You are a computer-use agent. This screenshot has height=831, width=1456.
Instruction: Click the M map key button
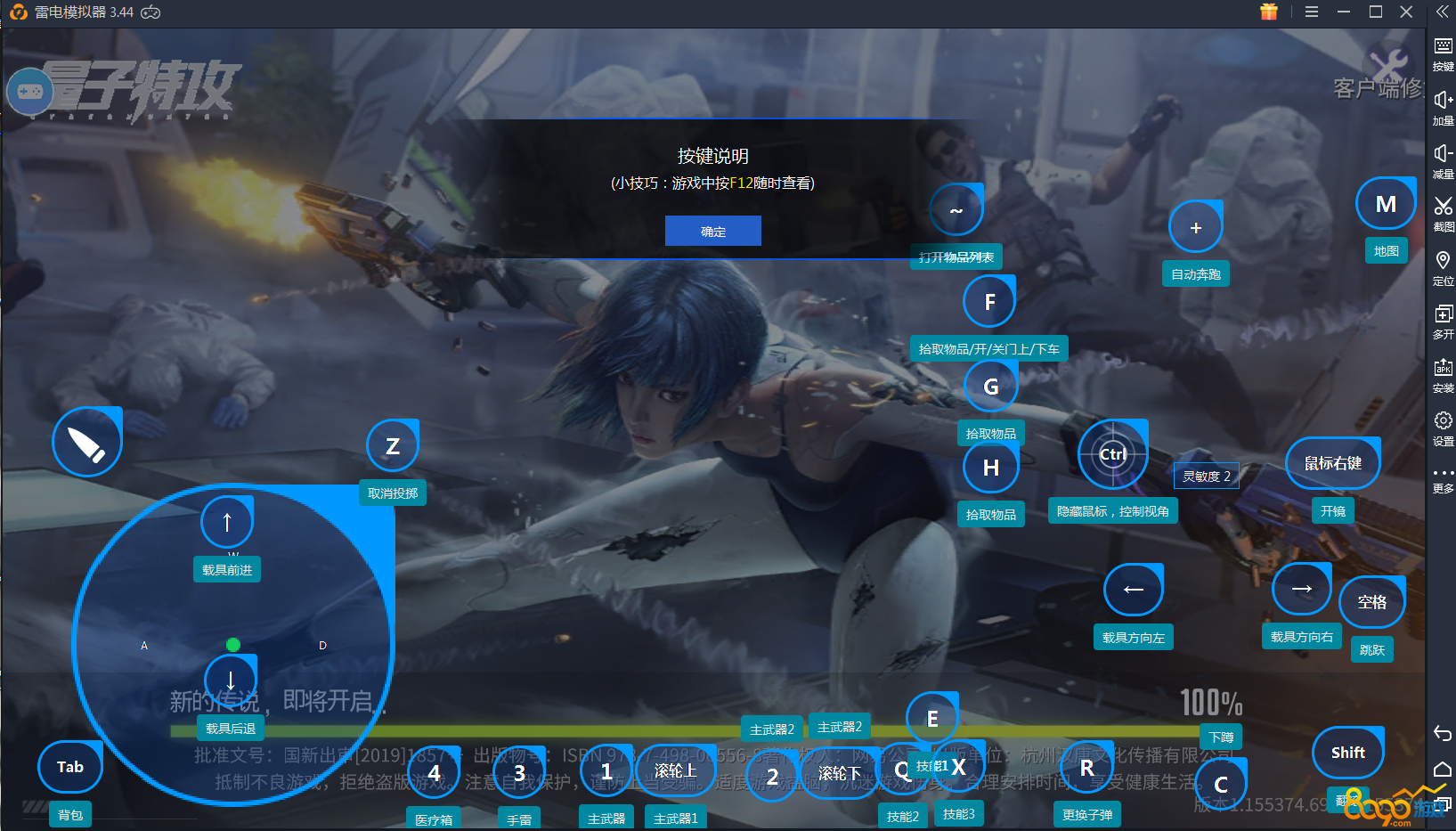click(1385, 205)
